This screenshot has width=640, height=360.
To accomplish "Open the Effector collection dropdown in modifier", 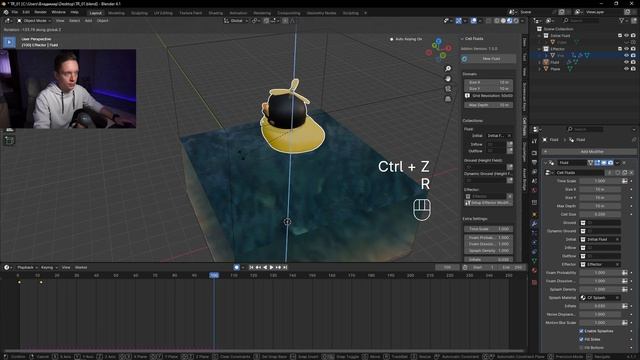I will click(x=600, y=264).
